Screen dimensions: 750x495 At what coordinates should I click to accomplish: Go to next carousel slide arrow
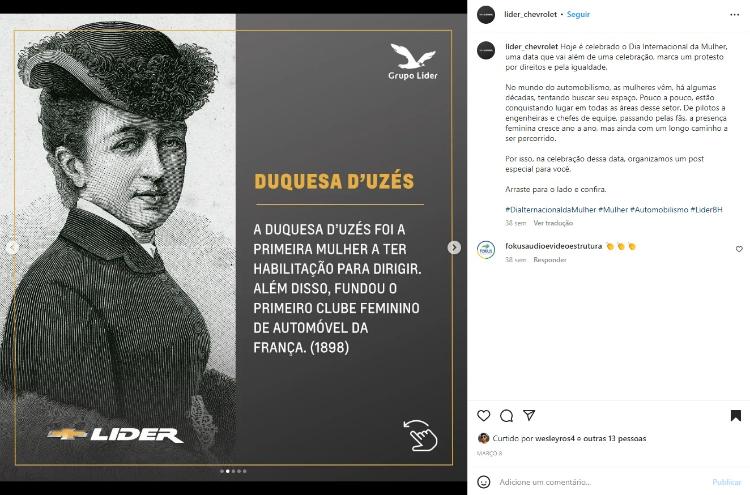tap(454, 247)
